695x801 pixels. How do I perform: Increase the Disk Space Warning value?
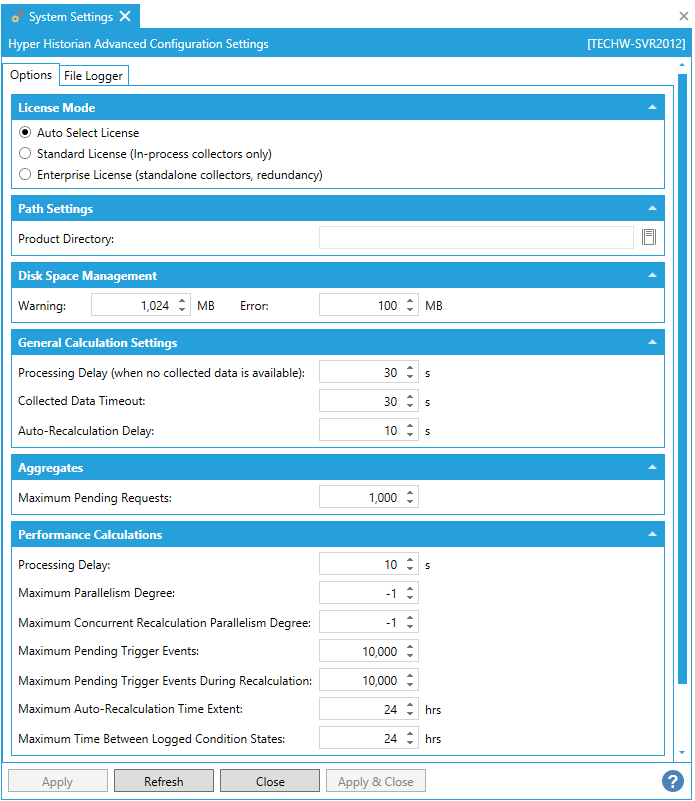tap(182, 301)
